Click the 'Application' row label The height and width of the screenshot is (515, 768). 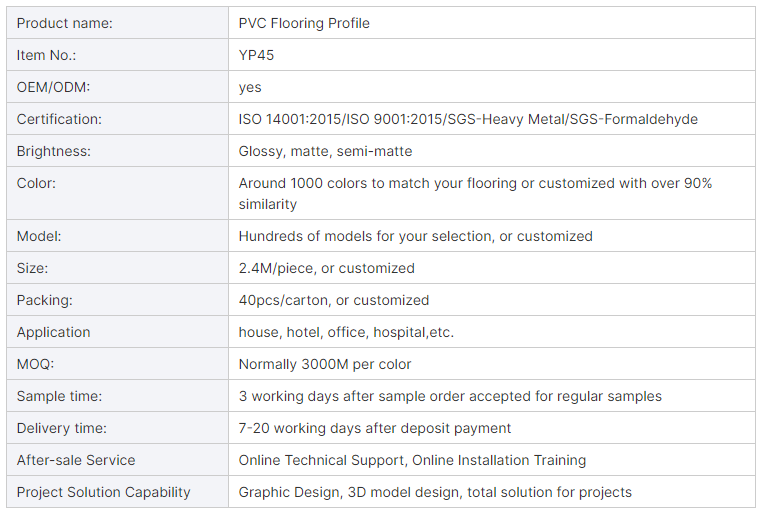coord(53,332)
